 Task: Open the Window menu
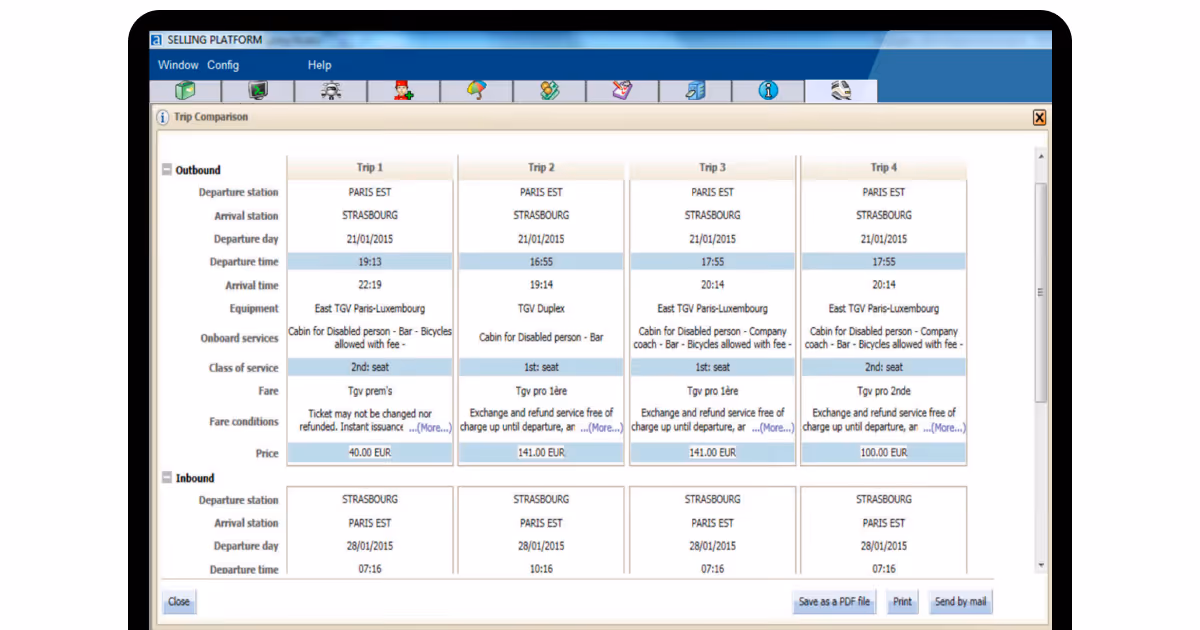[x=178, y=65]
